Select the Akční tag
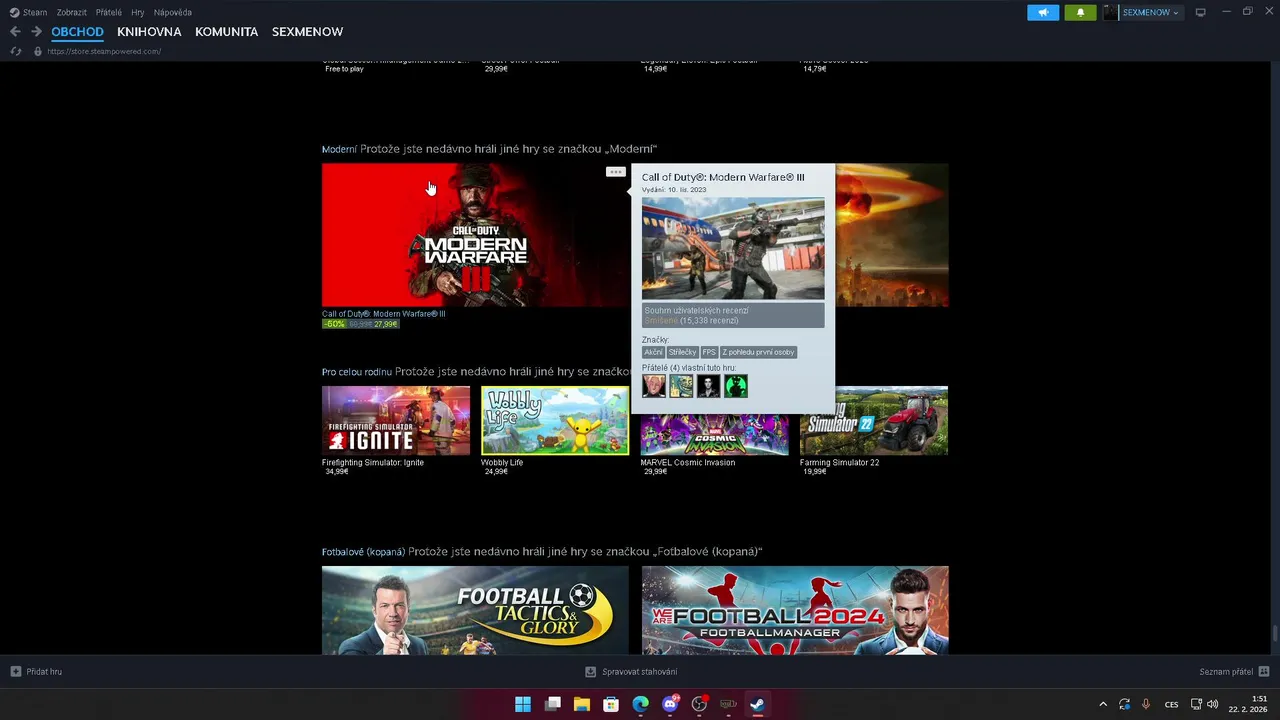The height and width of the screenshot is (720, 1280). [653, 352]
